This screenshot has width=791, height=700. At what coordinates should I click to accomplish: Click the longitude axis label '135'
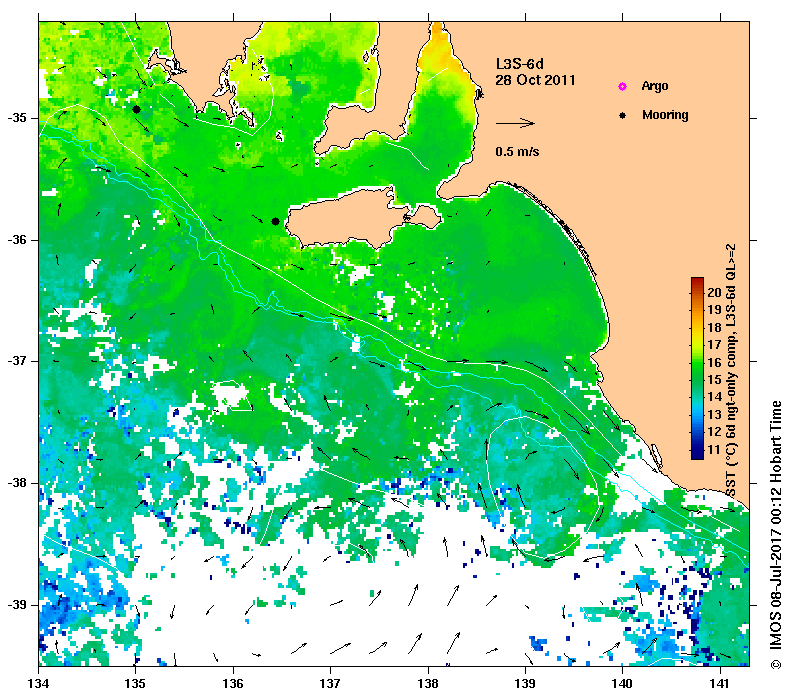(x=135, y=684)
